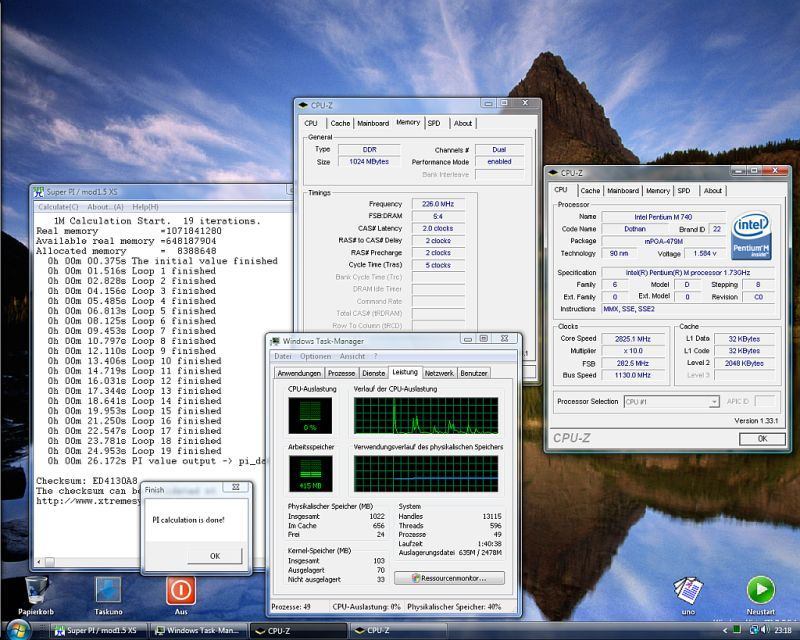This screenshot has height=640, width=800.
Task: Switch to the Prozesse tab
Action: [x=341, y=373]
